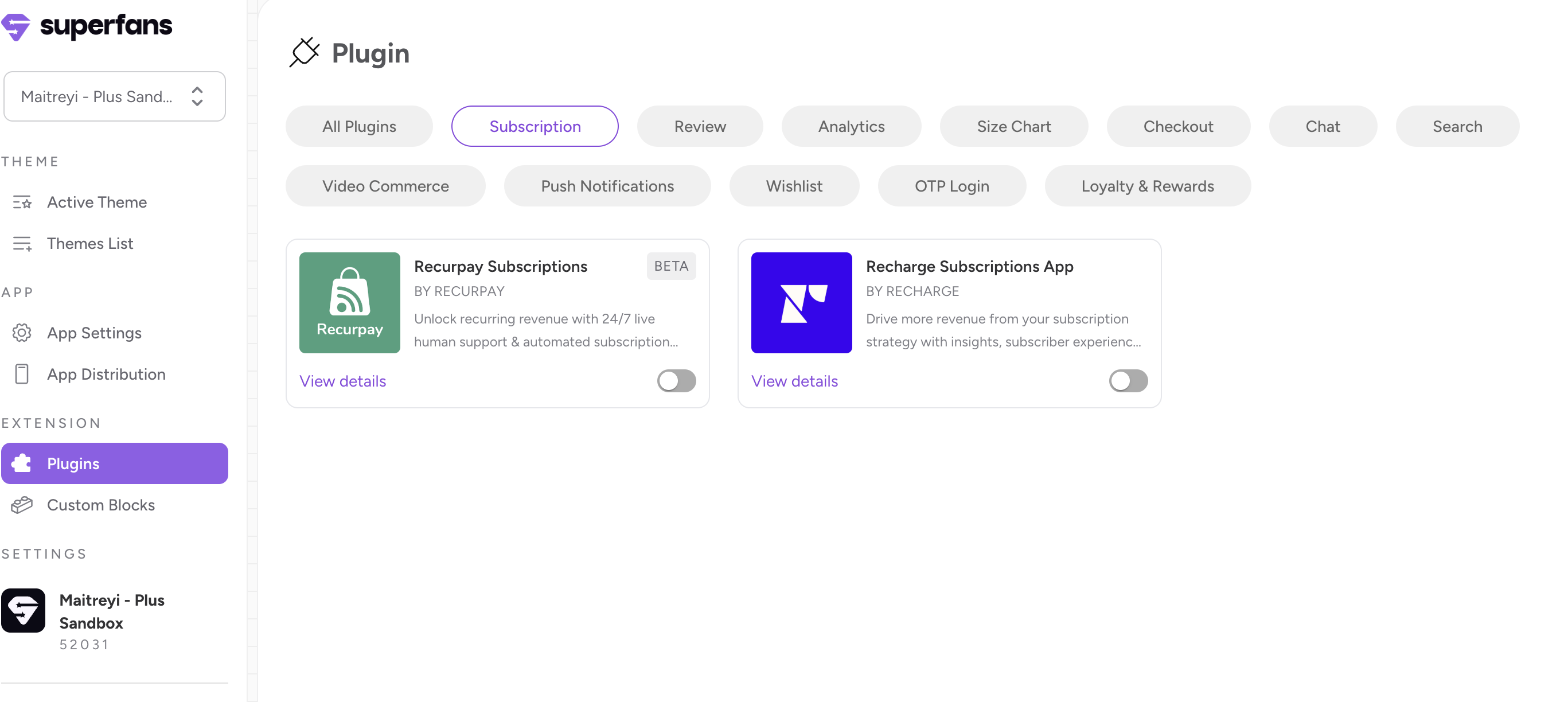Select the All Plugins filter tab
This screenshot has height=702, width=1568.
click(358, 127)
